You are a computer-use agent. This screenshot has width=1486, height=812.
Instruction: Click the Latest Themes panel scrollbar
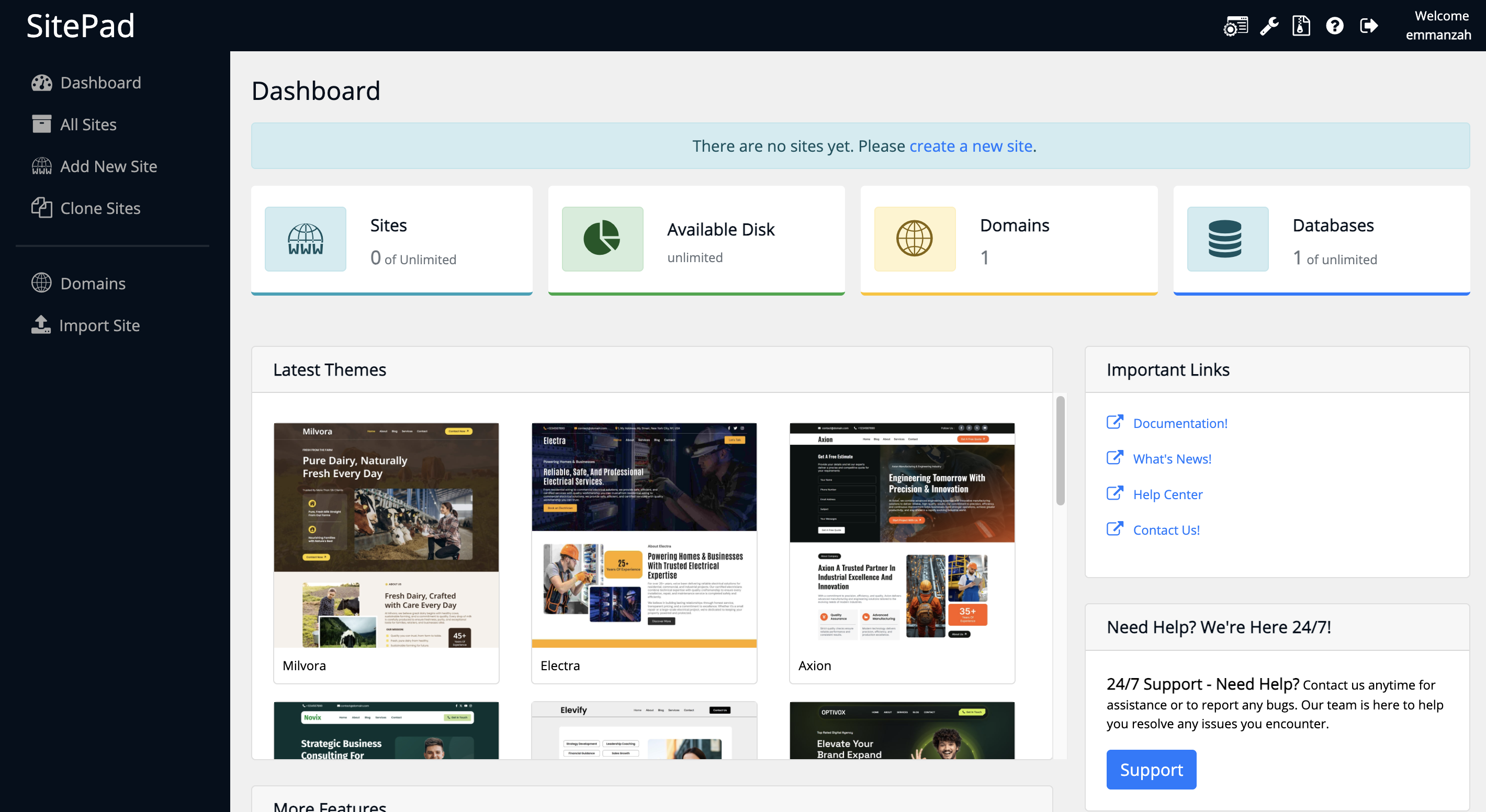click(1060, 450)
